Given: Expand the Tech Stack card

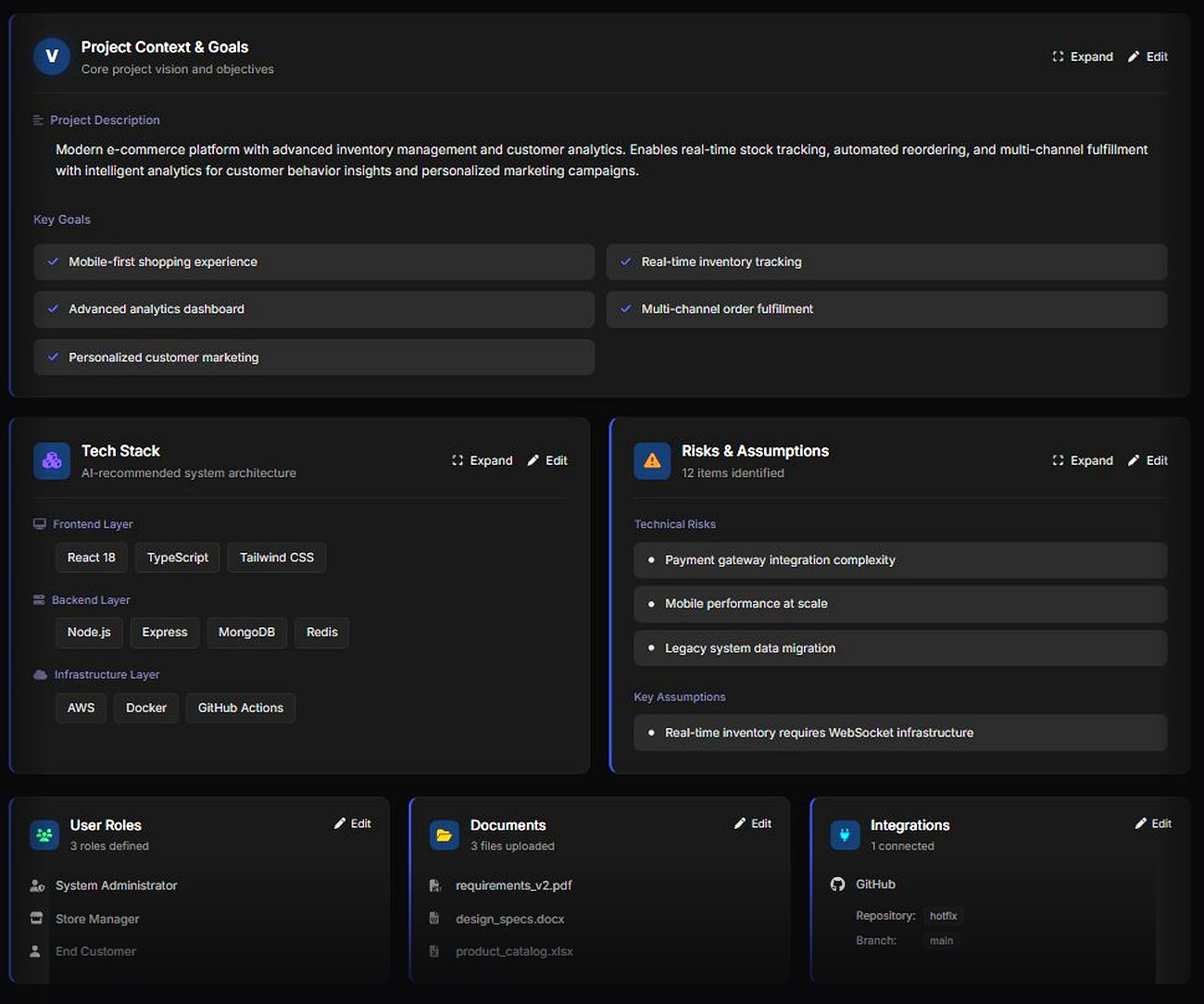Looking at the screenshot, I should click(482, 460).
